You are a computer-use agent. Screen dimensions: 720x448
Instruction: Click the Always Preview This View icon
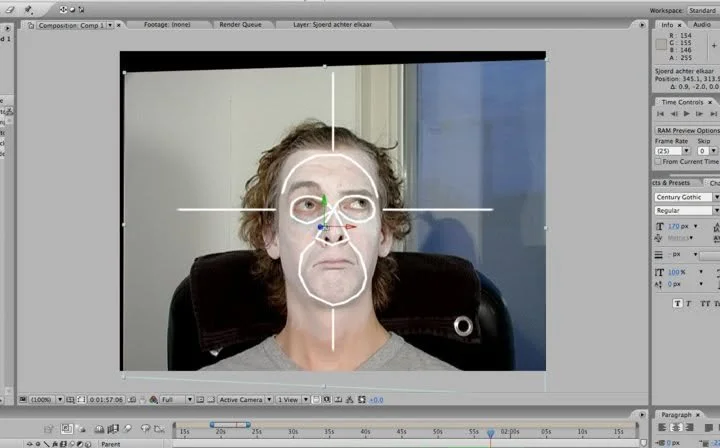pos(23,400)
